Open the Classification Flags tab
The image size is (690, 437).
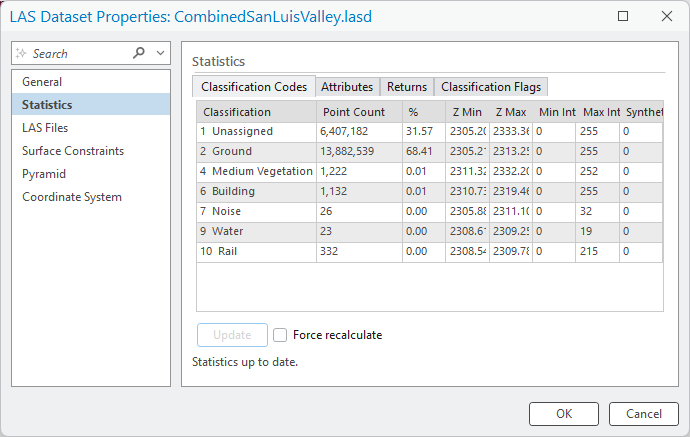coord(491,87)
